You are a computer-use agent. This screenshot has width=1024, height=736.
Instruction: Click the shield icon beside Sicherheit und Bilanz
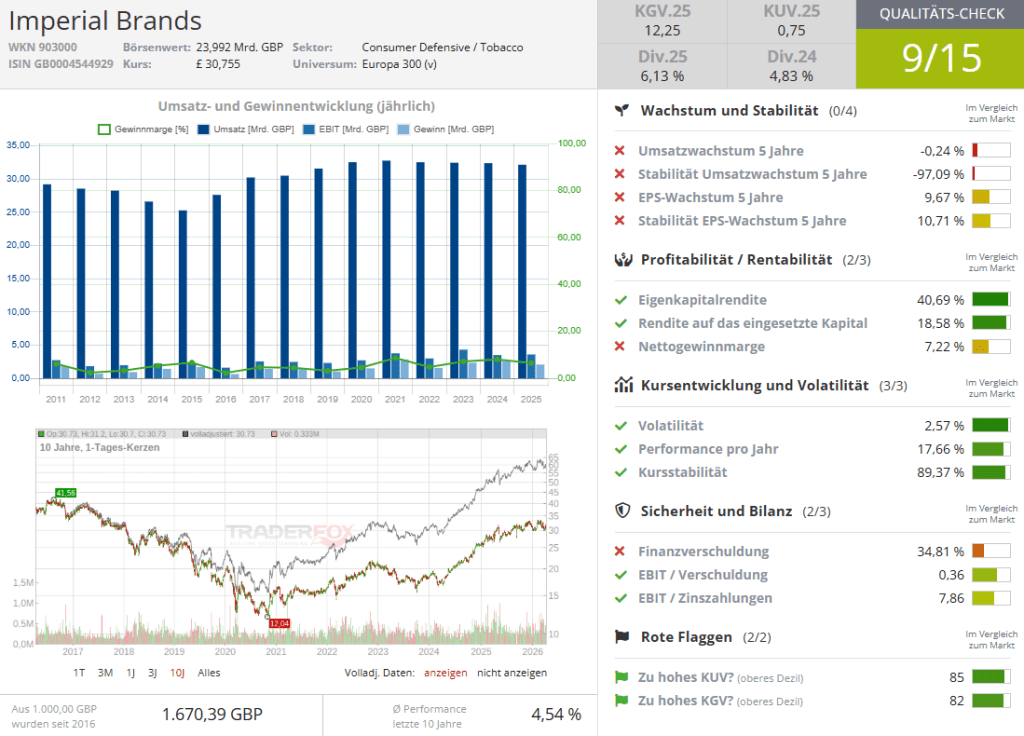point(622,511)
